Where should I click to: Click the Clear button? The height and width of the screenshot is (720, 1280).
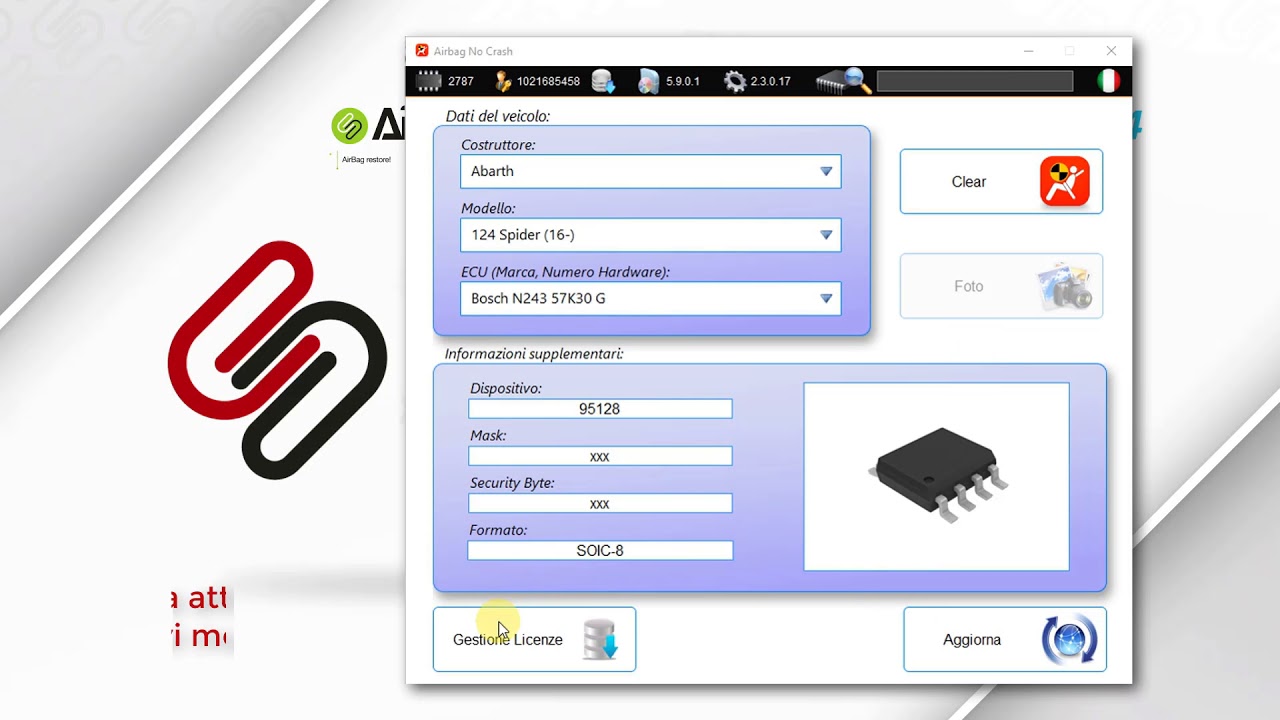(1001, 182)
